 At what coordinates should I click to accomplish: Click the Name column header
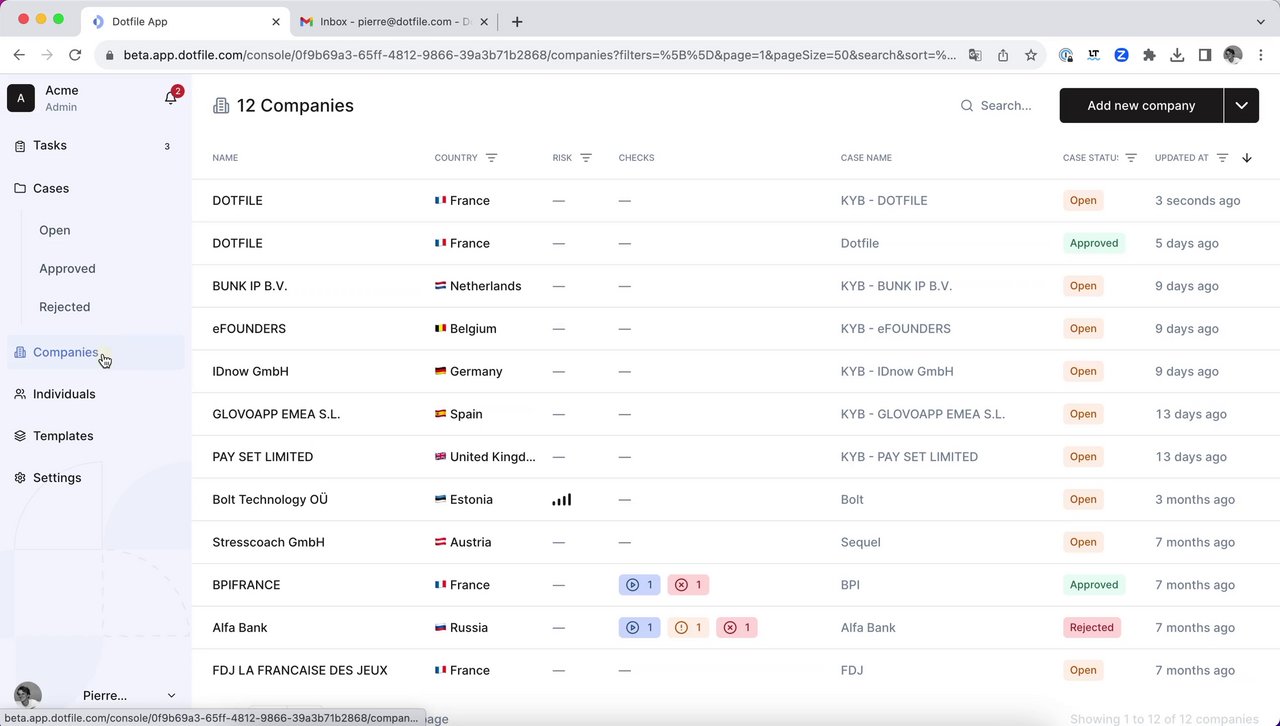[x=225, y=158]
